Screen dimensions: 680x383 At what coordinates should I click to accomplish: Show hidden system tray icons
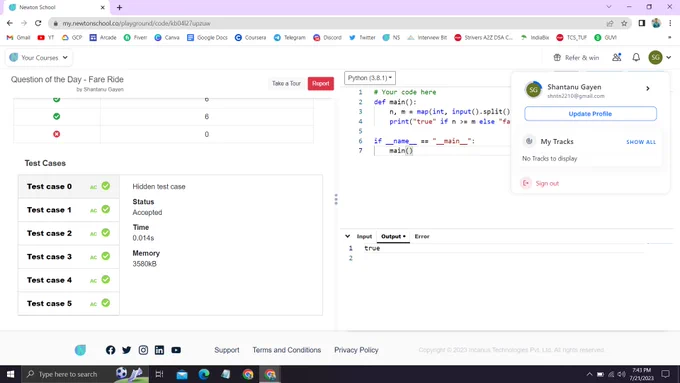coord(589,374)
